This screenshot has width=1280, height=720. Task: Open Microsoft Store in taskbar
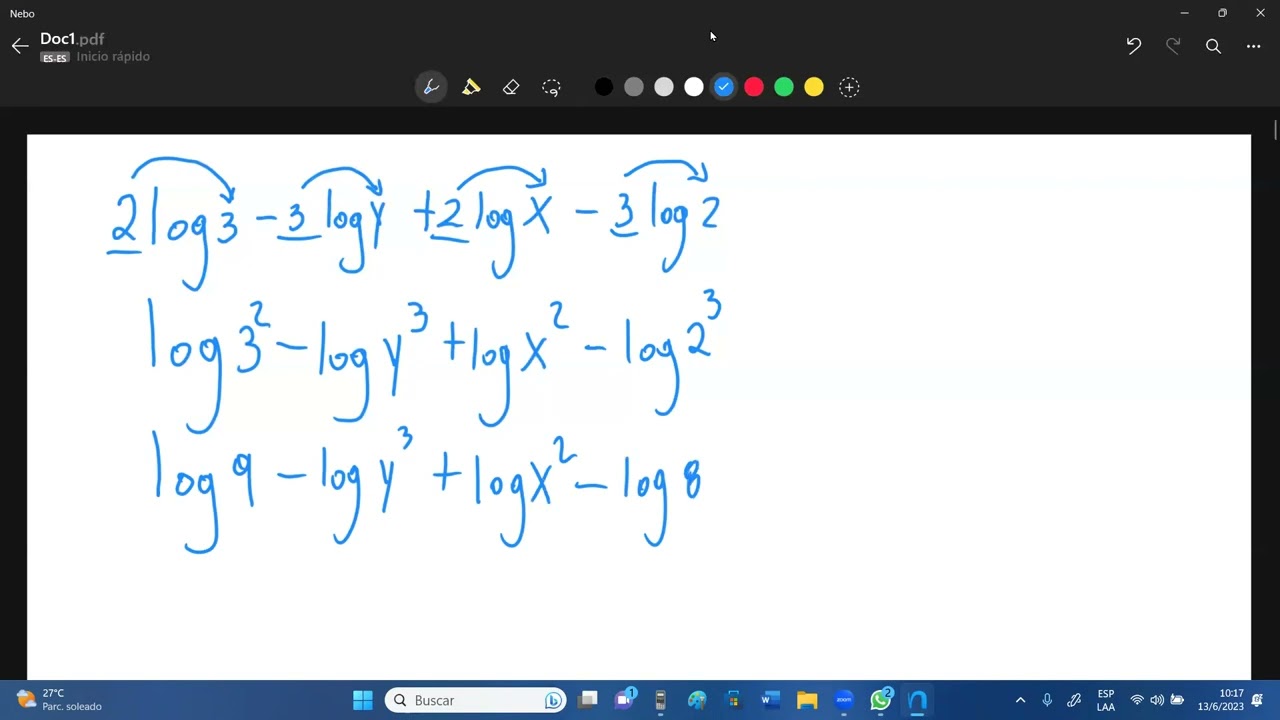pos(733,700)
